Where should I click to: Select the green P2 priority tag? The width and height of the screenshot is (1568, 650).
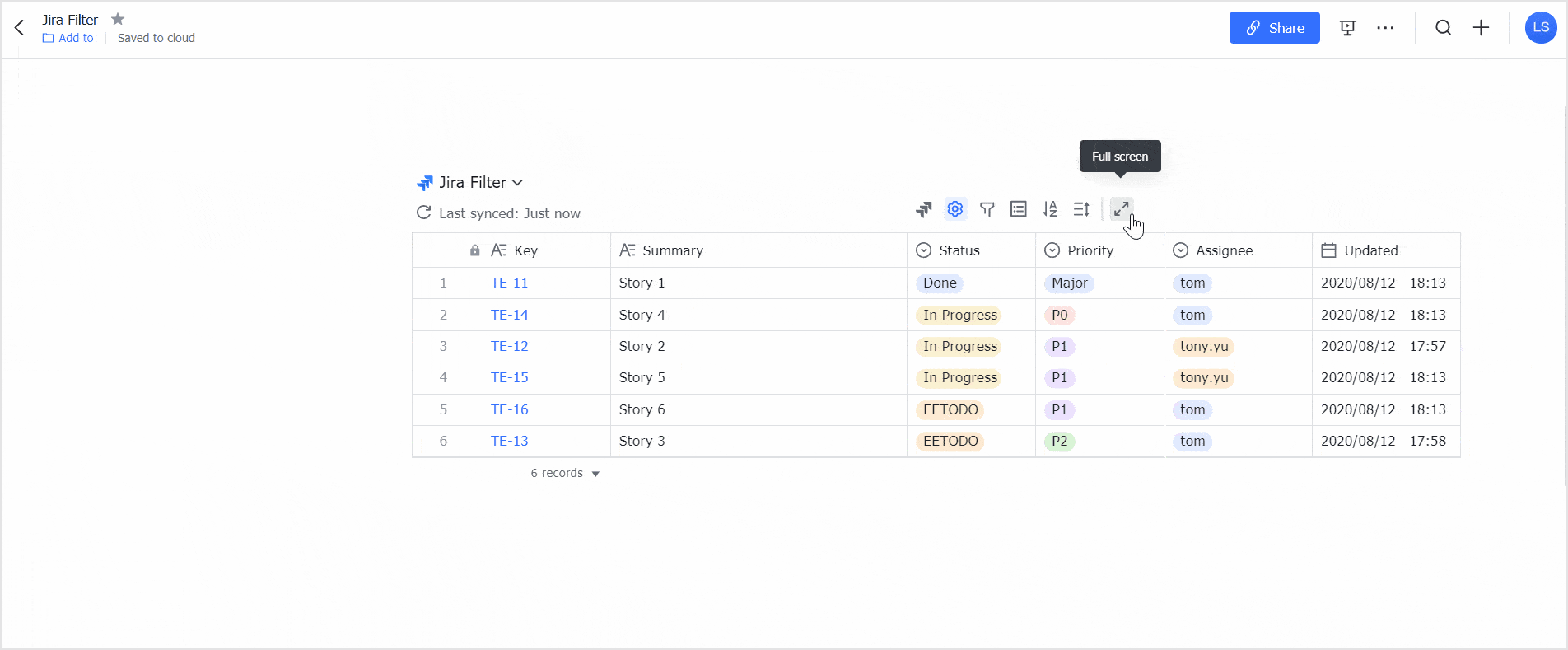[x=1059, y=442]
